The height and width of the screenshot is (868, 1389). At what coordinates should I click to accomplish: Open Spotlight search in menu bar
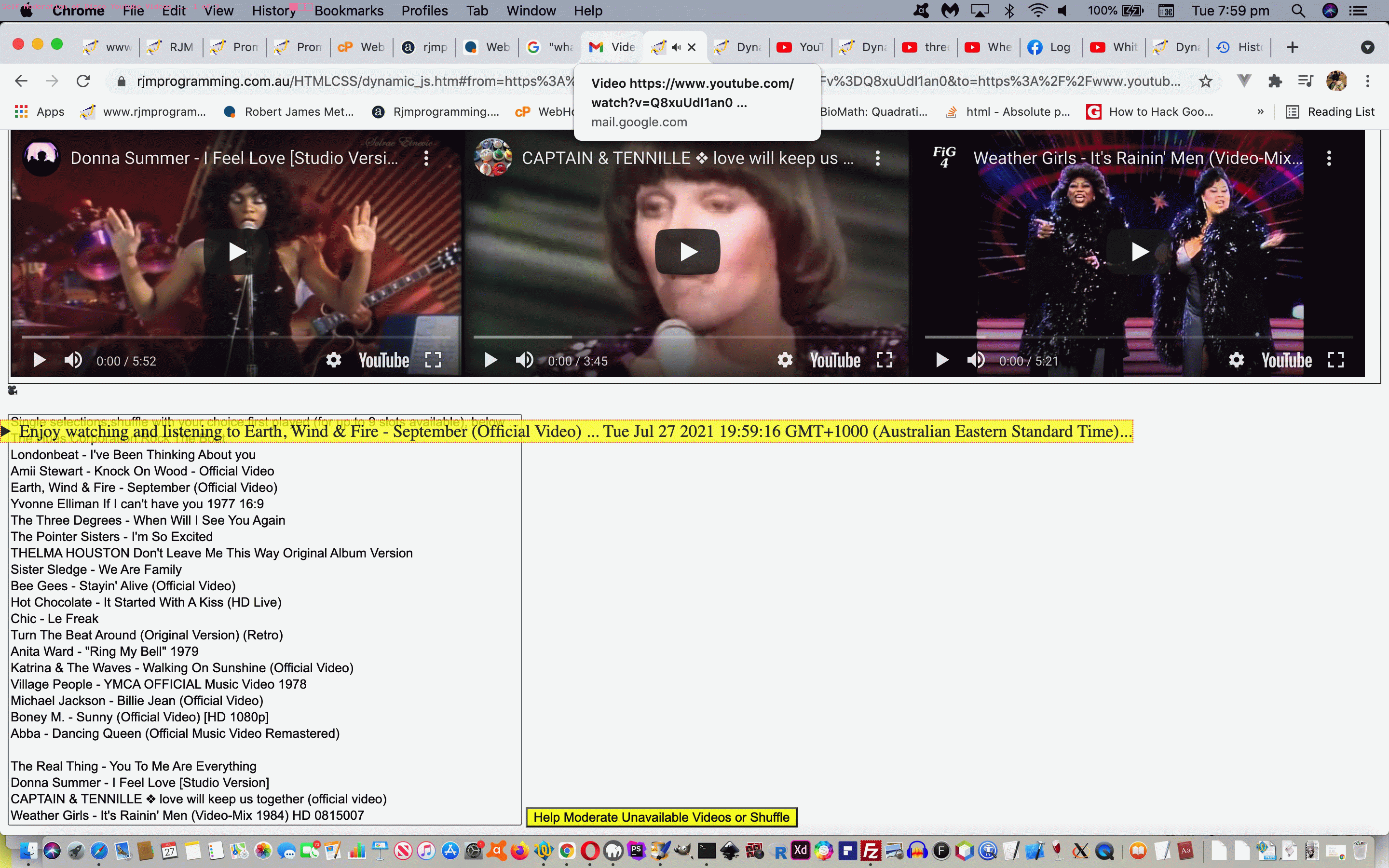(1298, 11)
